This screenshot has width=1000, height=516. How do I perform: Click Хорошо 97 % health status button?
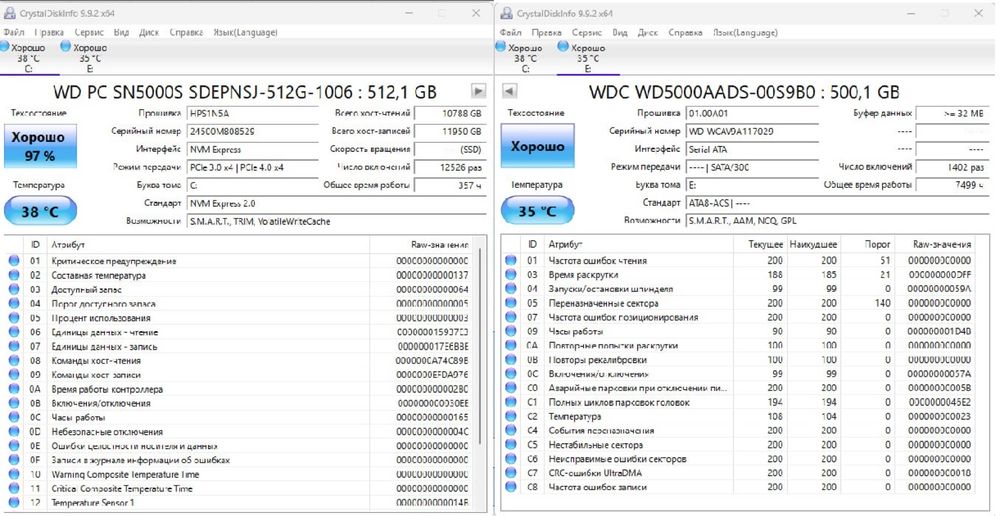(40, 146)
